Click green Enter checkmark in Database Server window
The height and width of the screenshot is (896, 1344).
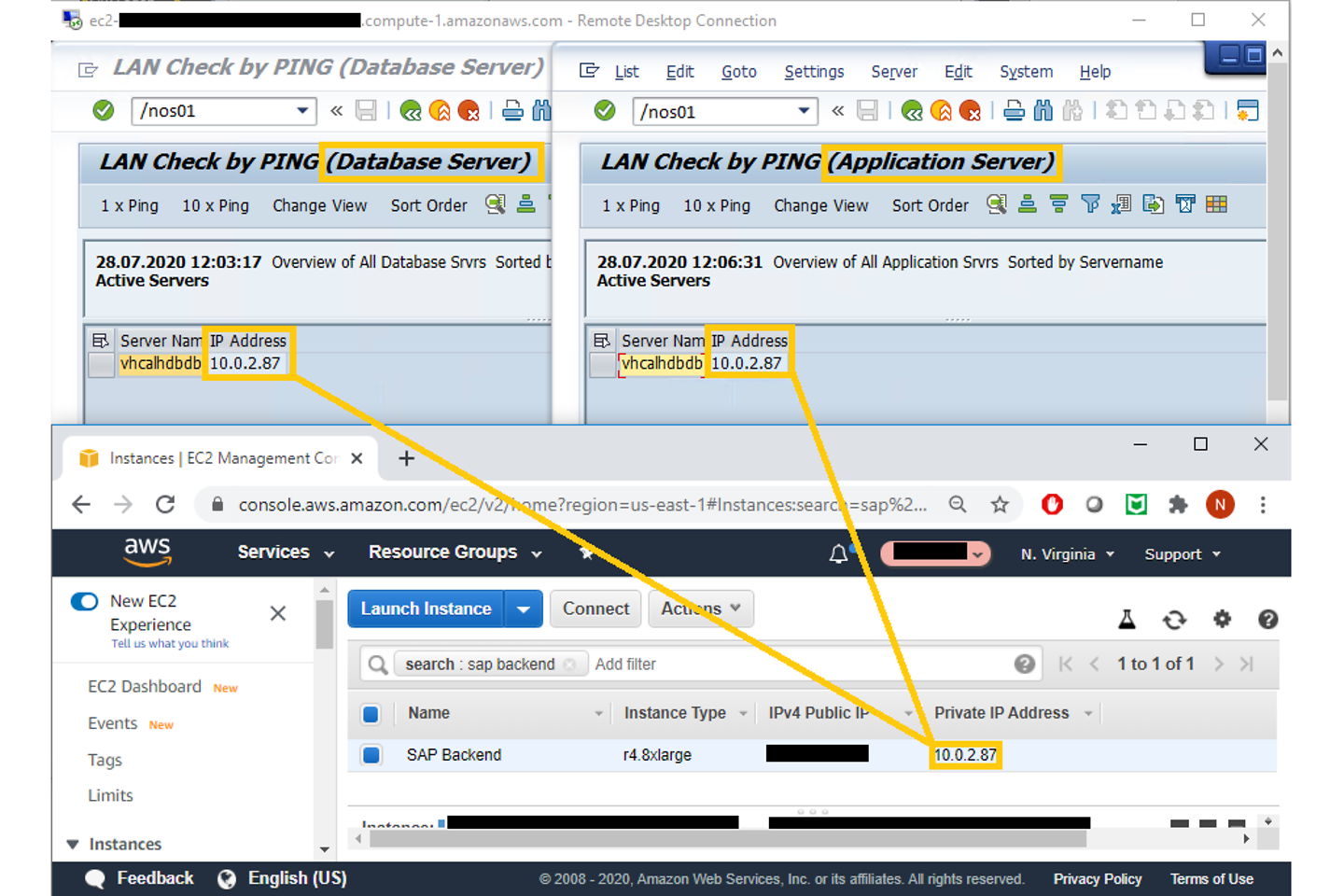coord(104,111)
